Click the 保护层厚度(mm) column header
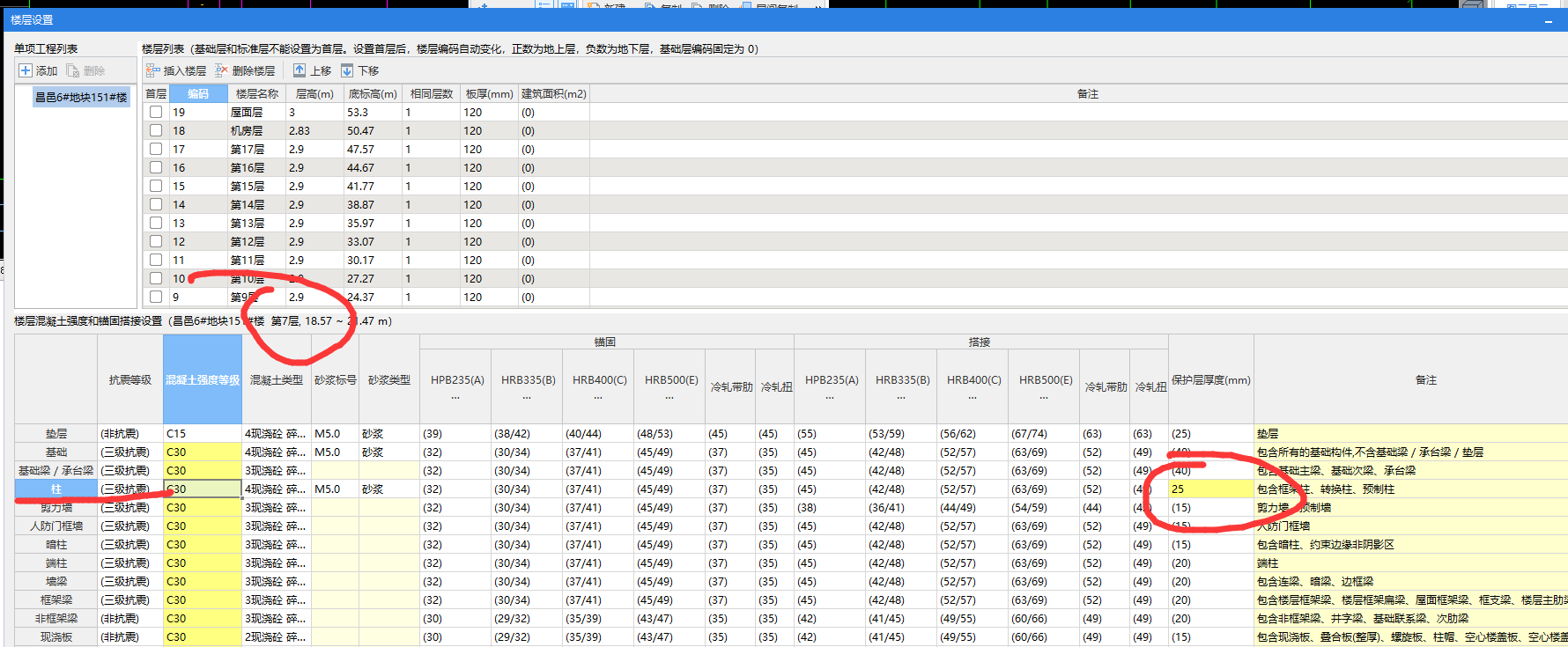 pyautogui.click(x=1211, y=379)
